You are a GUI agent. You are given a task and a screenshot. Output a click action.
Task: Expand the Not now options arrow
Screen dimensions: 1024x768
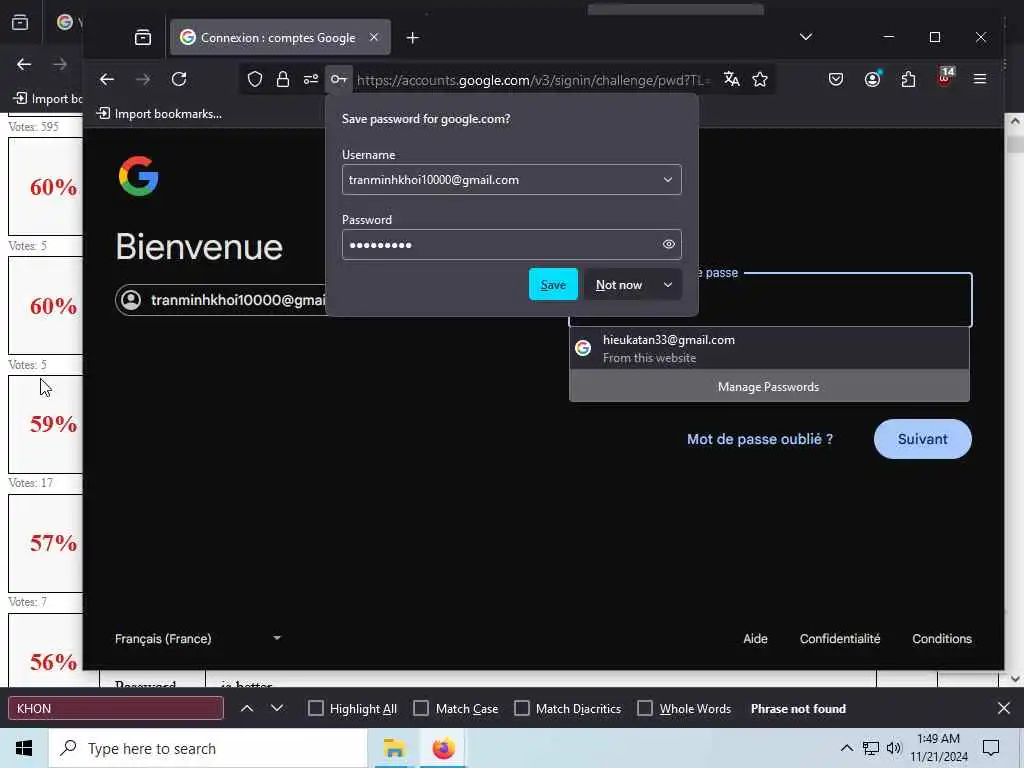(x=667, y=285)
